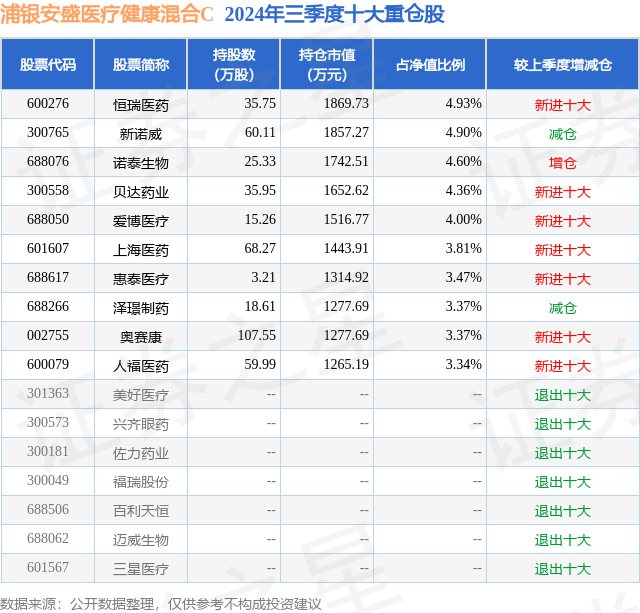Image resolution: width=640 pixels, height=613 pixels.
Task: Select stock code 601567
Action: click(48, 567)
